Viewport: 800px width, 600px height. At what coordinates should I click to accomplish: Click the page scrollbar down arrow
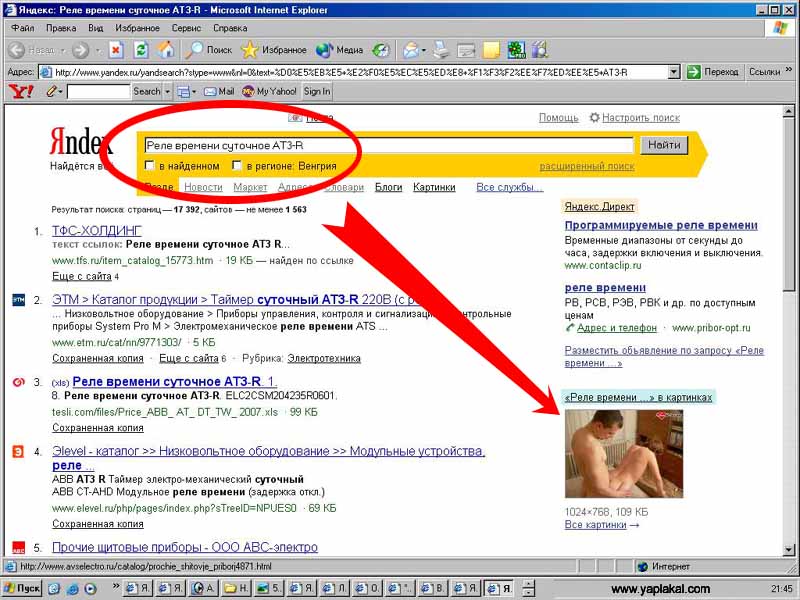click(788, 550)
